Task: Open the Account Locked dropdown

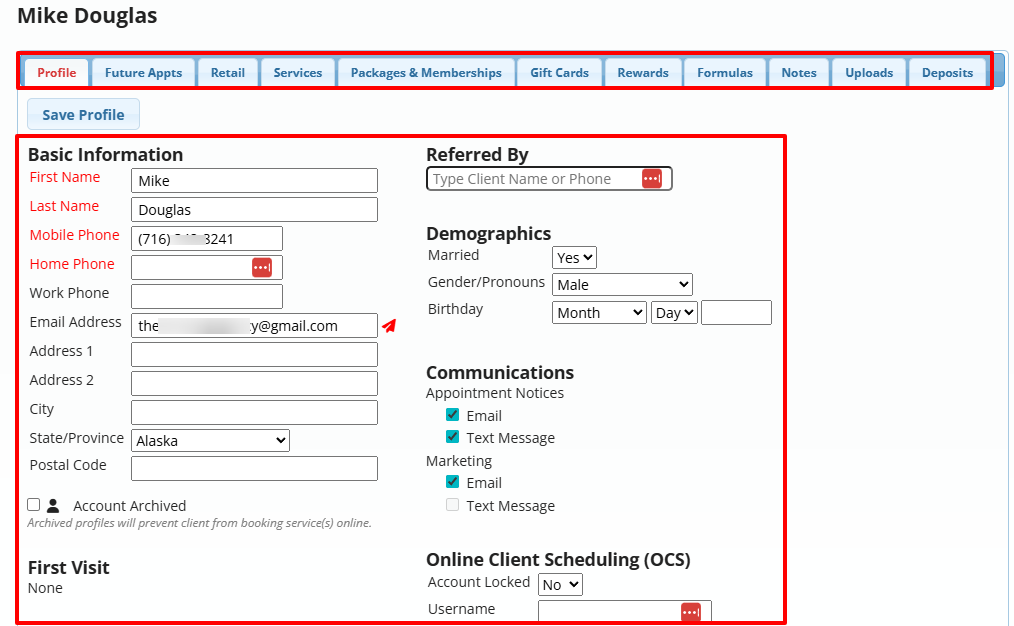Action: [x=560, y=585]
